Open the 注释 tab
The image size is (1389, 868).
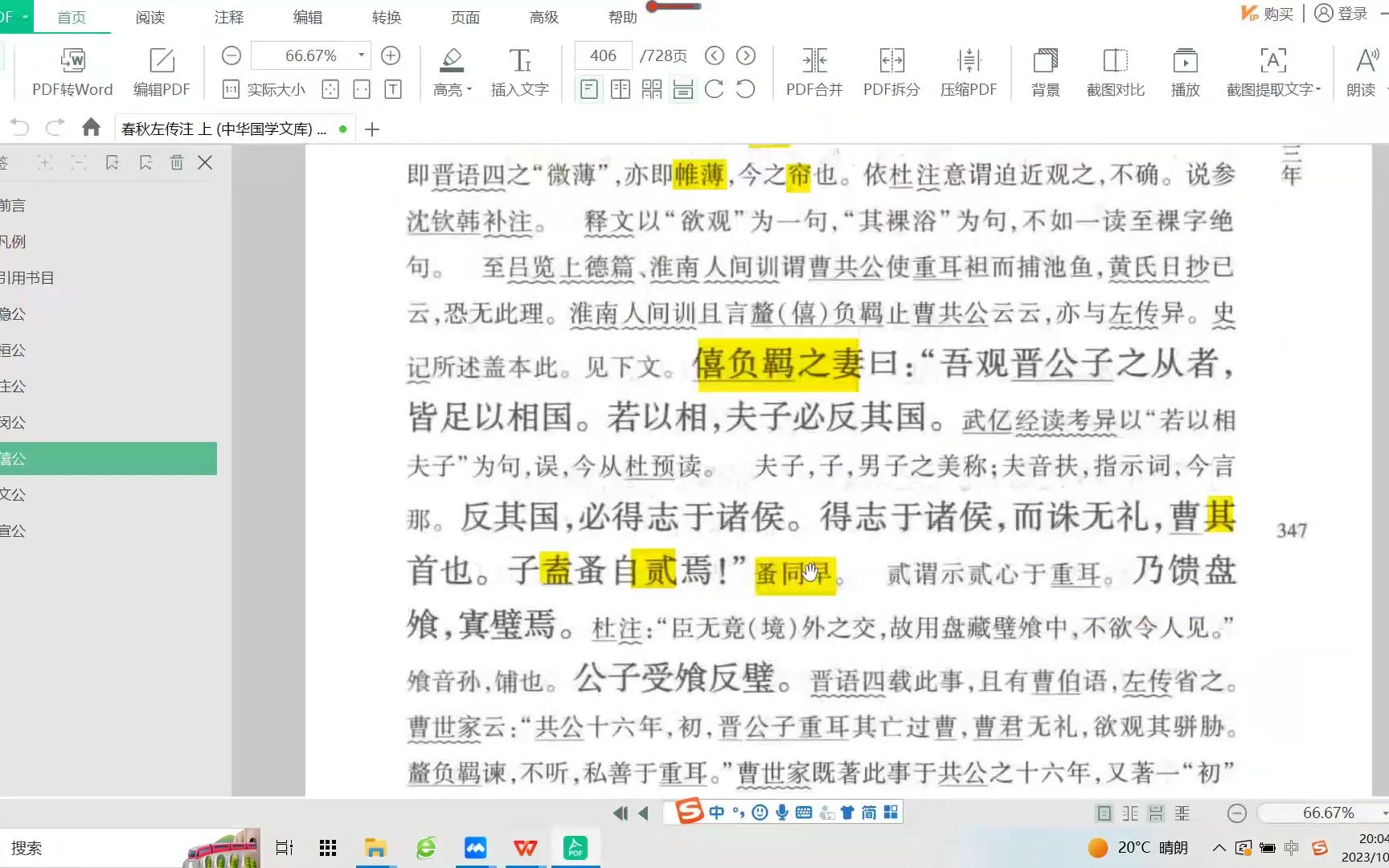tap(229, 17)
